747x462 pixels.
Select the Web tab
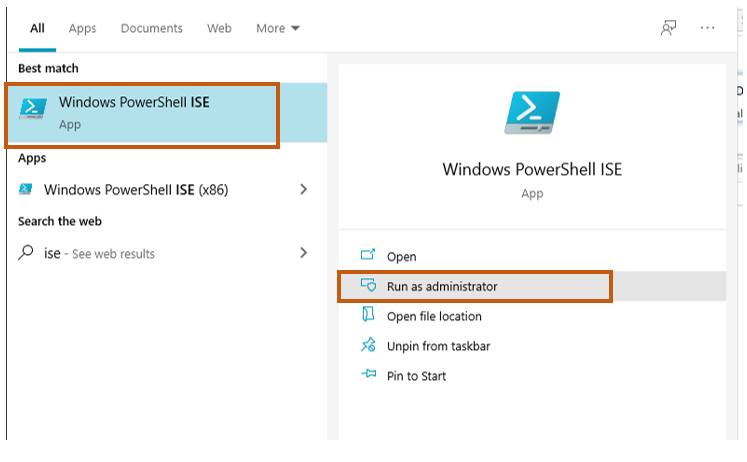click(x=219, y=28)
